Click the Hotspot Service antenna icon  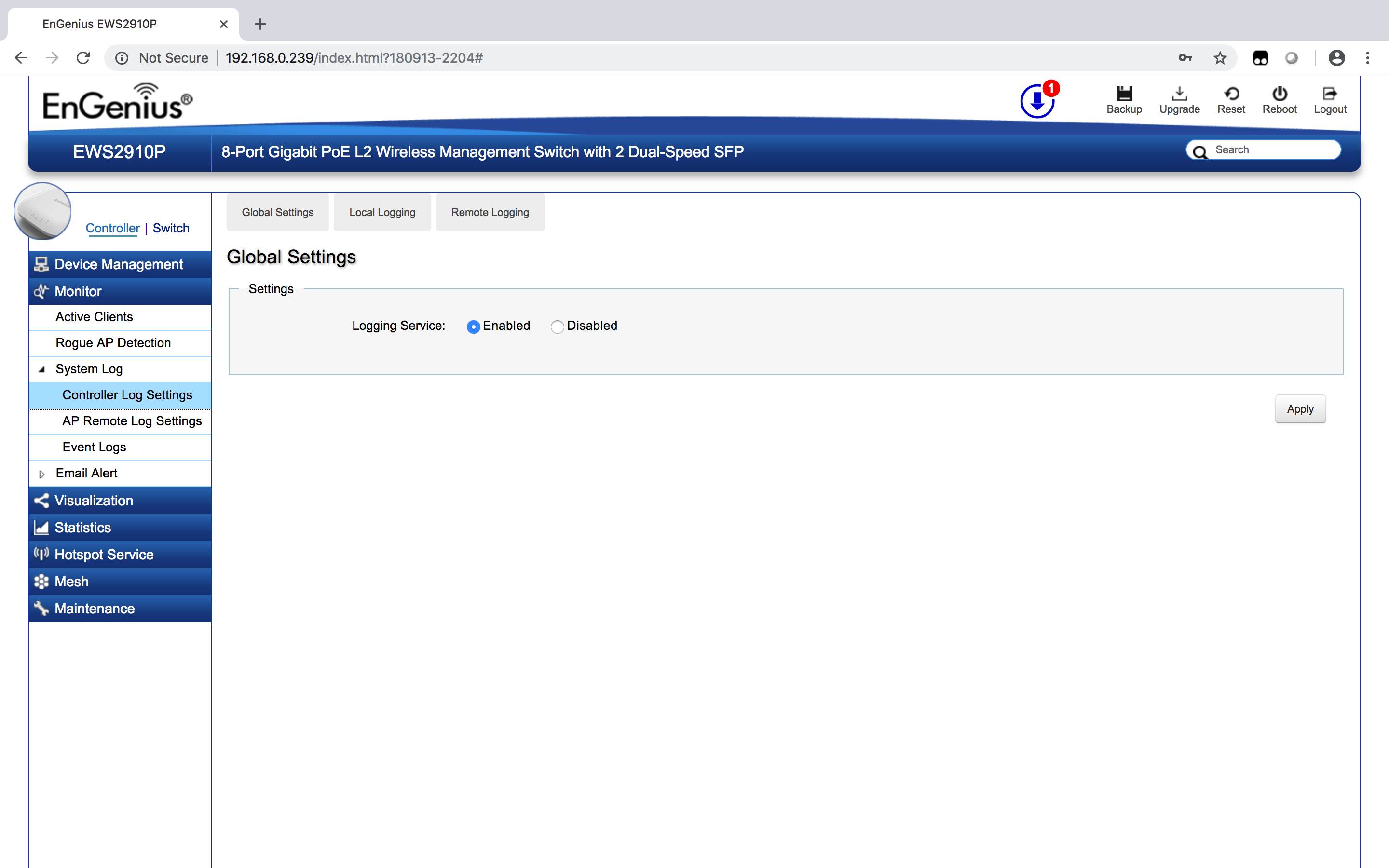point(41,554)
